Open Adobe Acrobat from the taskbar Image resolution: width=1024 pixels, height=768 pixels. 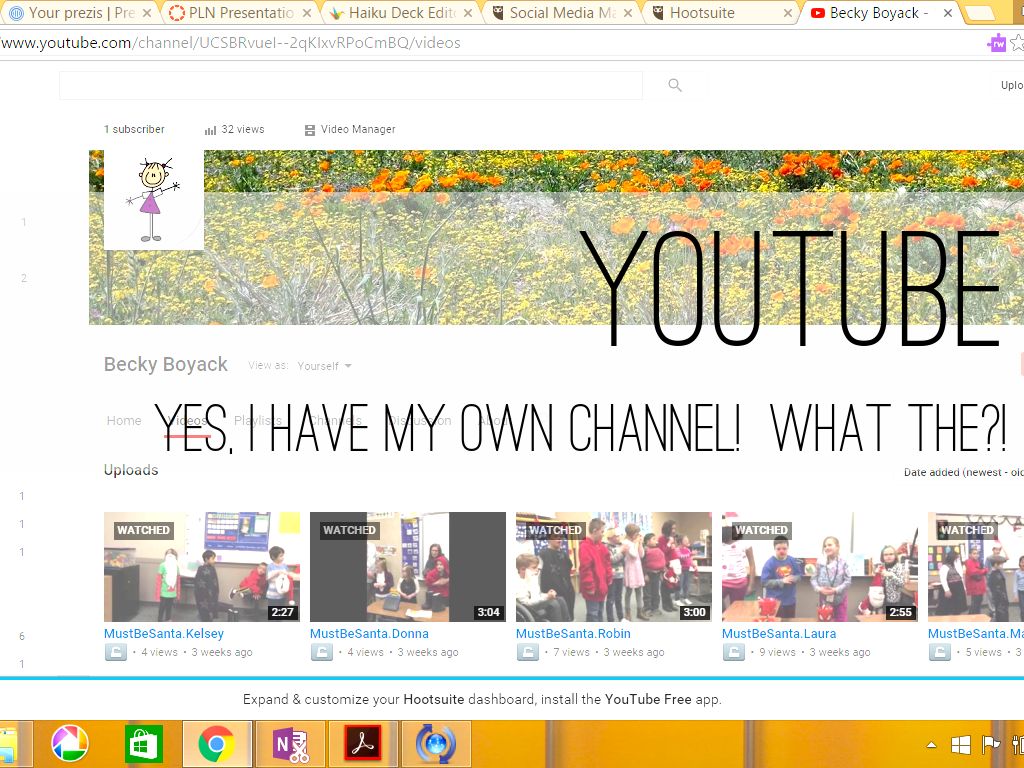point(364,744)
